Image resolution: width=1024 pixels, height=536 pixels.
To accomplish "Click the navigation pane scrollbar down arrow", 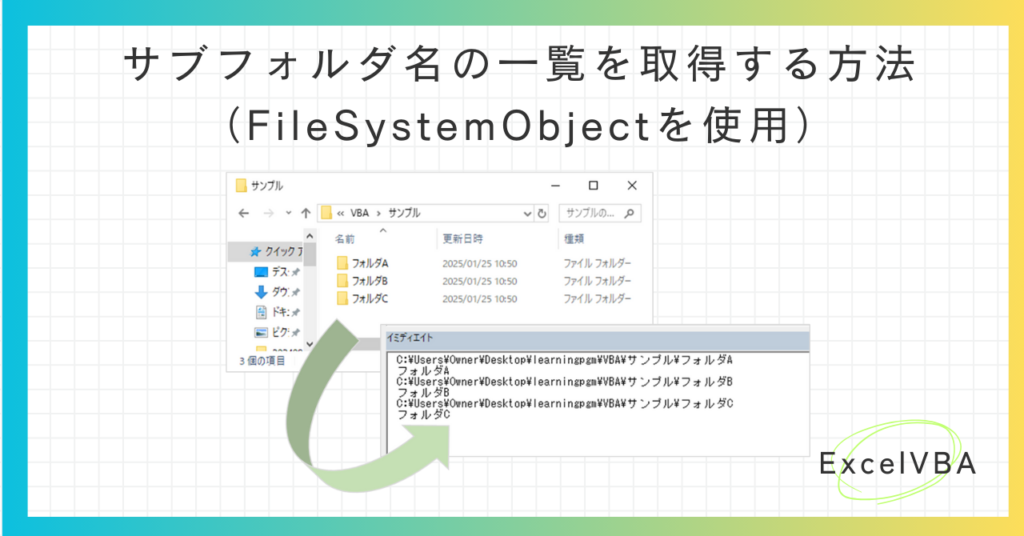I will coord(310,344).
